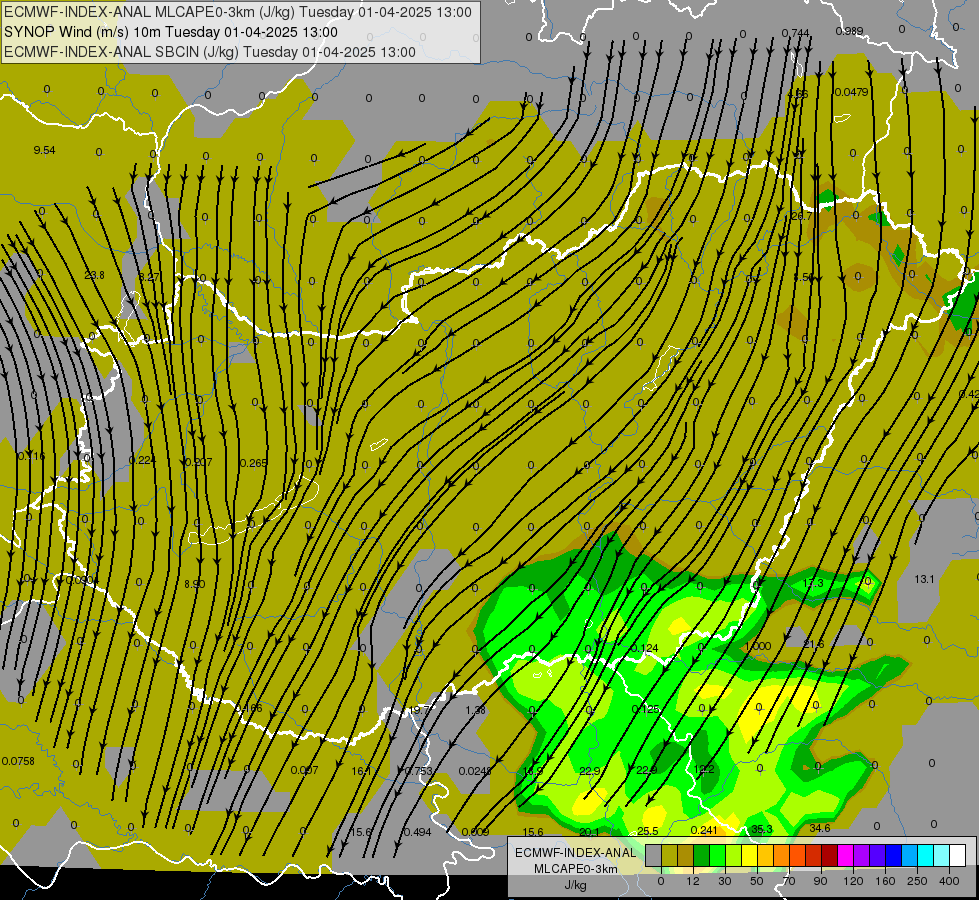This screenshot has width=979, height=900.
Task: Click the bright green legend swatch
Action: 717,855
